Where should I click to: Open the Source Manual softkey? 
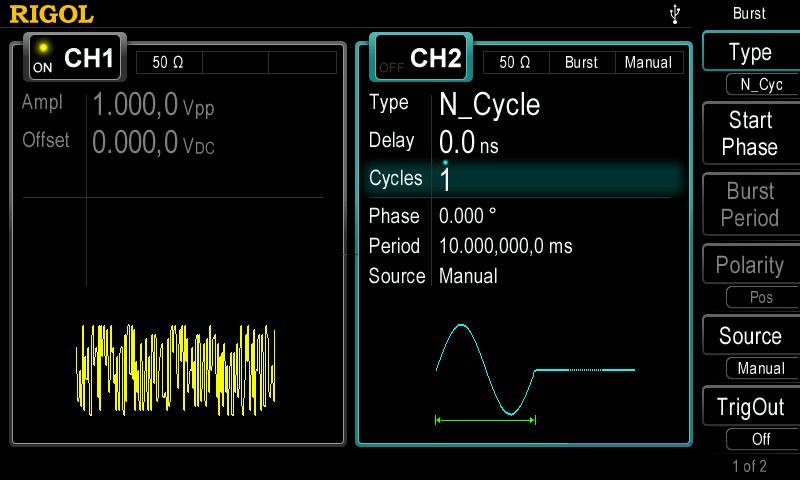(x=749, y=350)
